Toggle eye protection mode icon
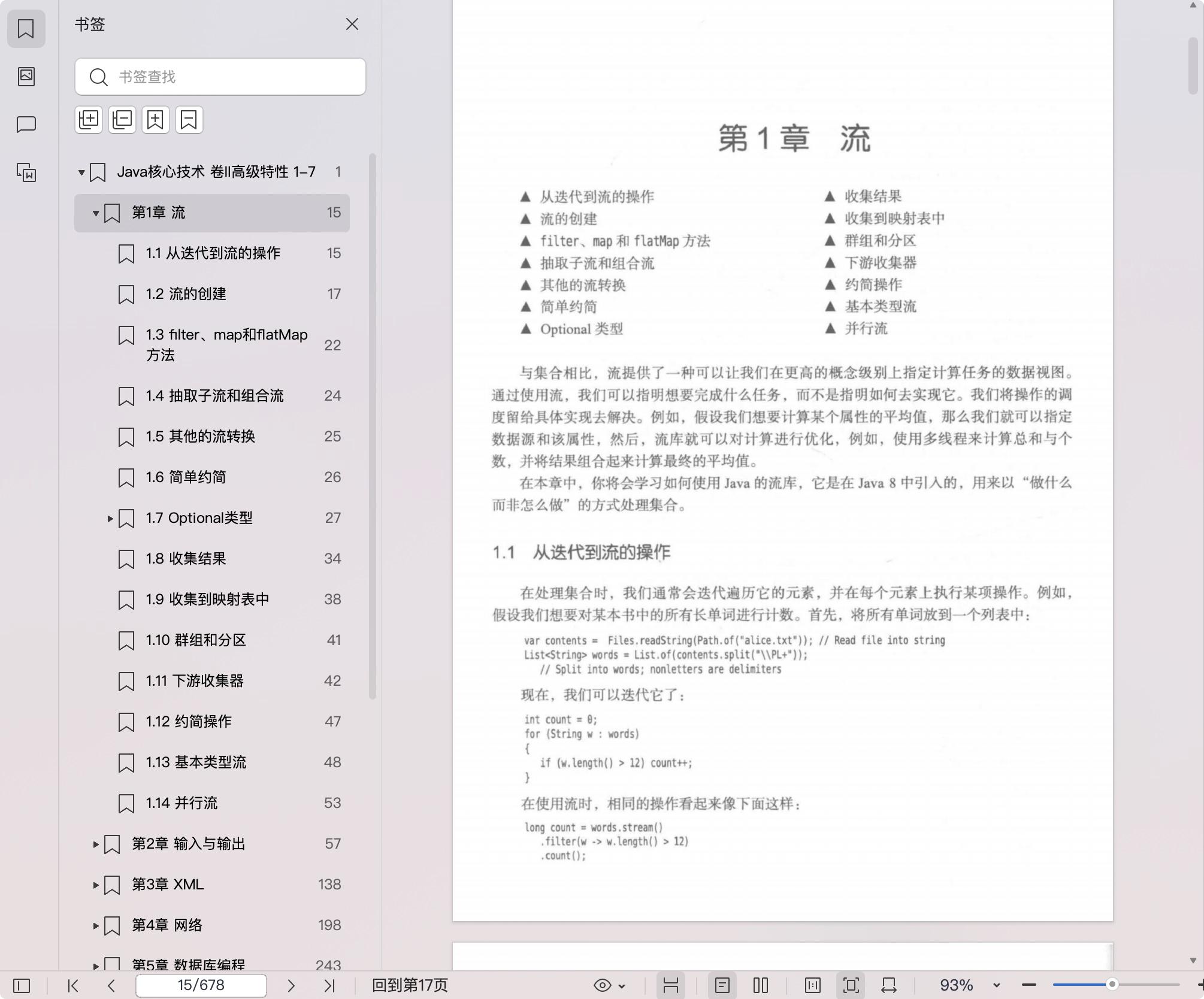1204x999 pixels. (x=603, y=985)
